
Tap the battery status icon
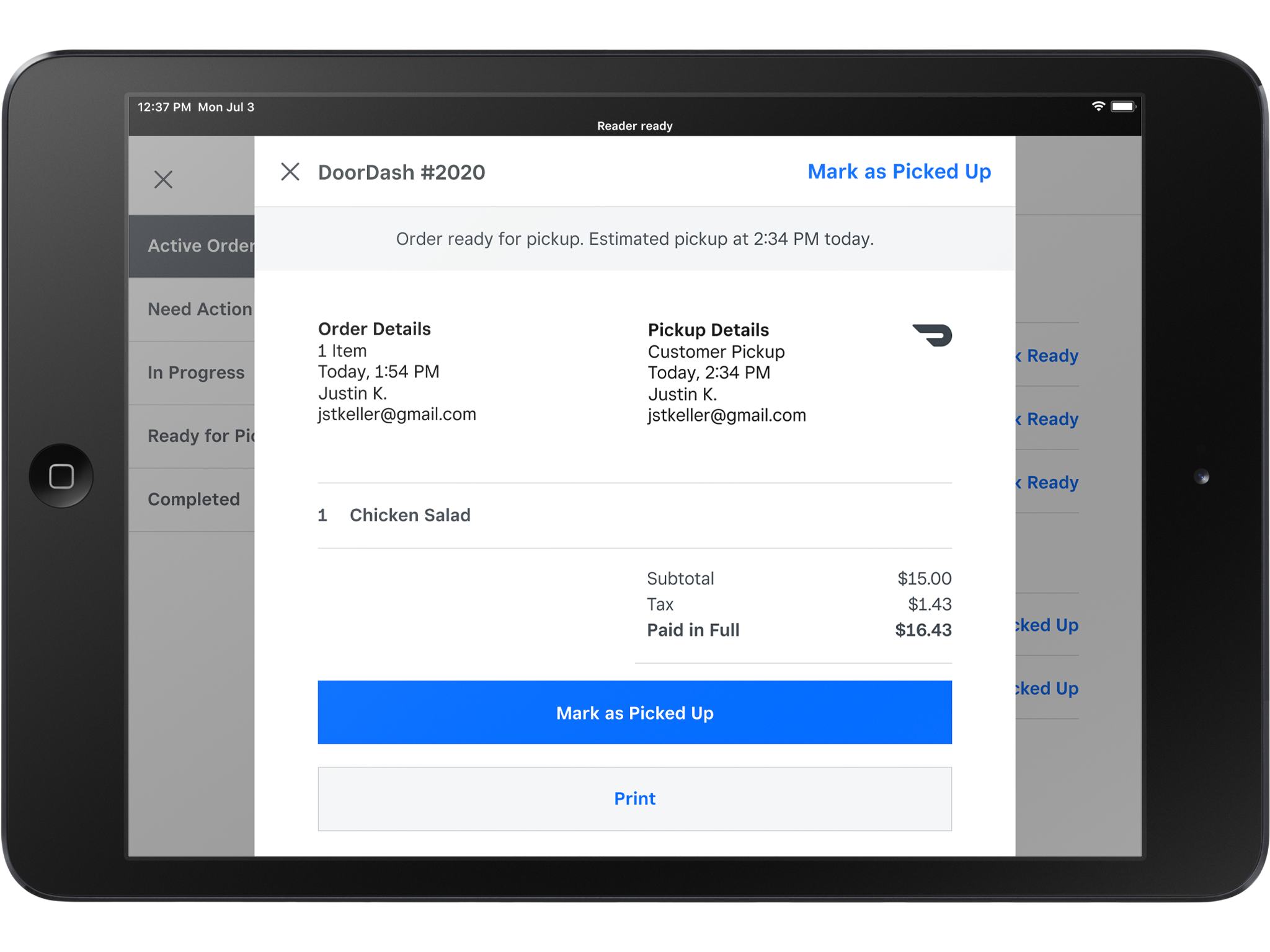point(1123,107)
